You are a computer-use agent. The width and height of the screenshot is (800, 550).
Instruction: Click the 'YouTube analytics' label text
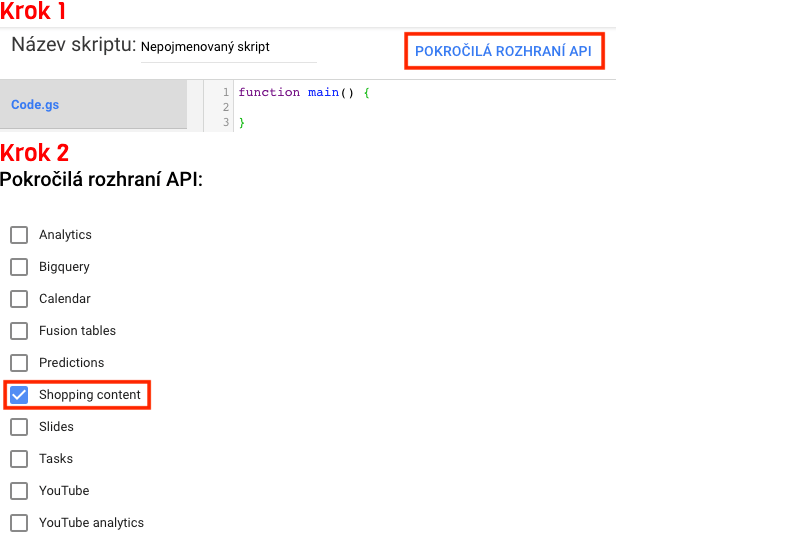click(x=91, y=523)
